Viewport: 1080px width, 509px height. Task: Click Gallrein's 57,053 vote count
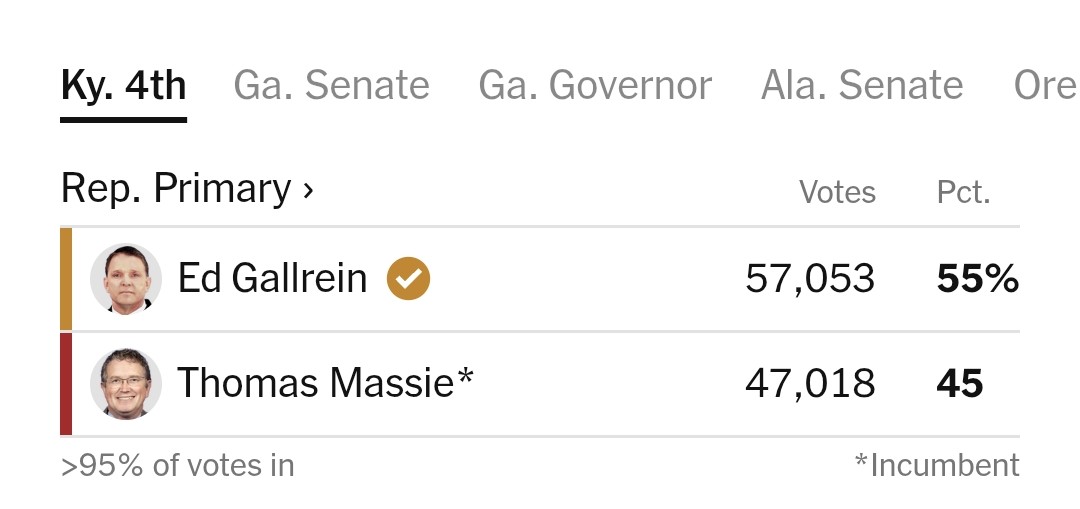(x=810, y=279)
